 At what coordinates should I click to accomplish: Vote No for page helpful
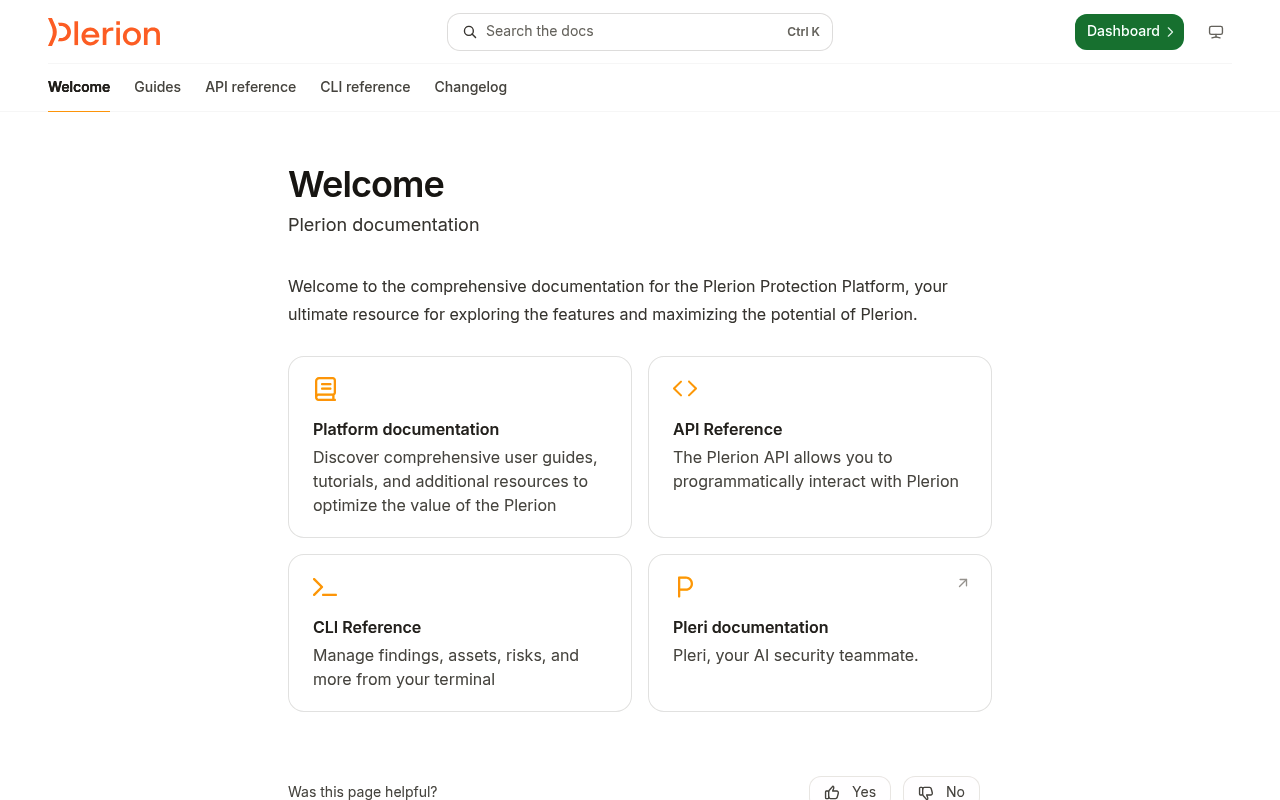[941, 790]
